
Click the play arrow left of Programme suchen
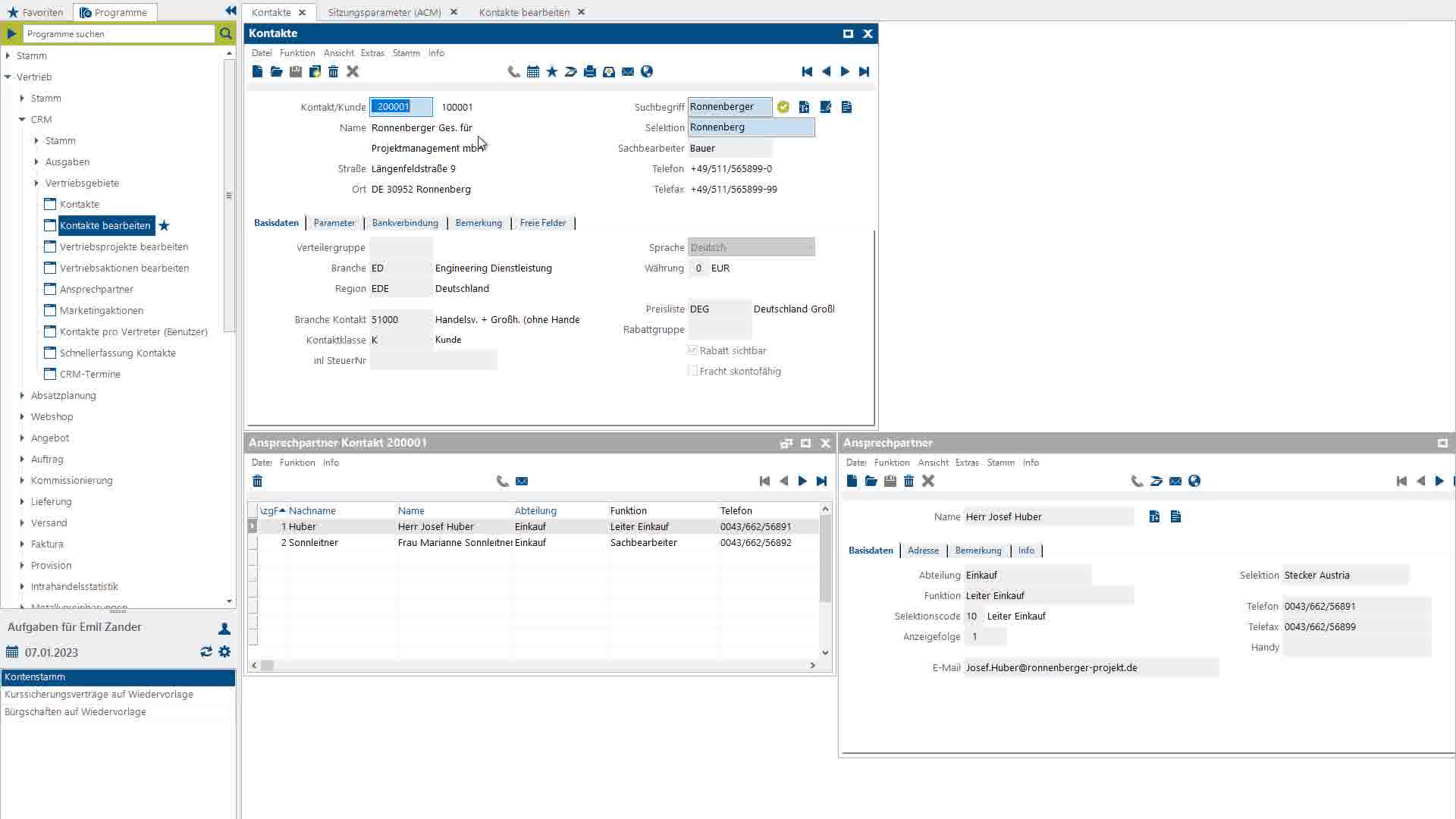11,33
